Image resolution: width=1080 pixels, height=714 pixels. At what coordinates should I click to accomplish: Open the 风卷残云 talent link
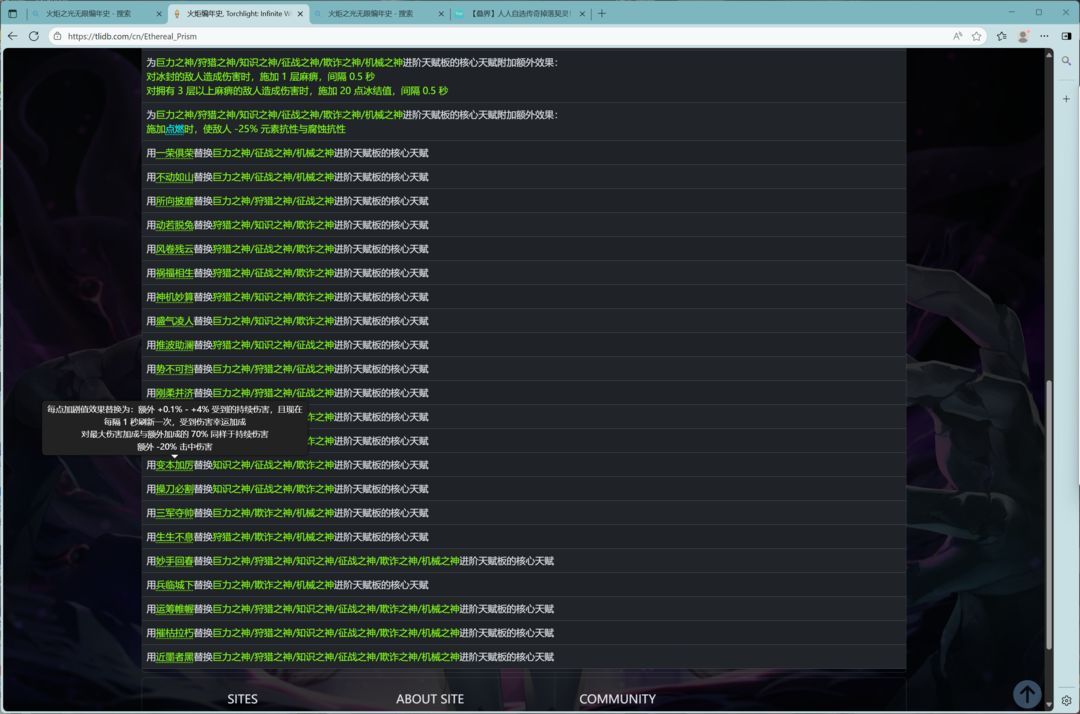pos(174,249)
